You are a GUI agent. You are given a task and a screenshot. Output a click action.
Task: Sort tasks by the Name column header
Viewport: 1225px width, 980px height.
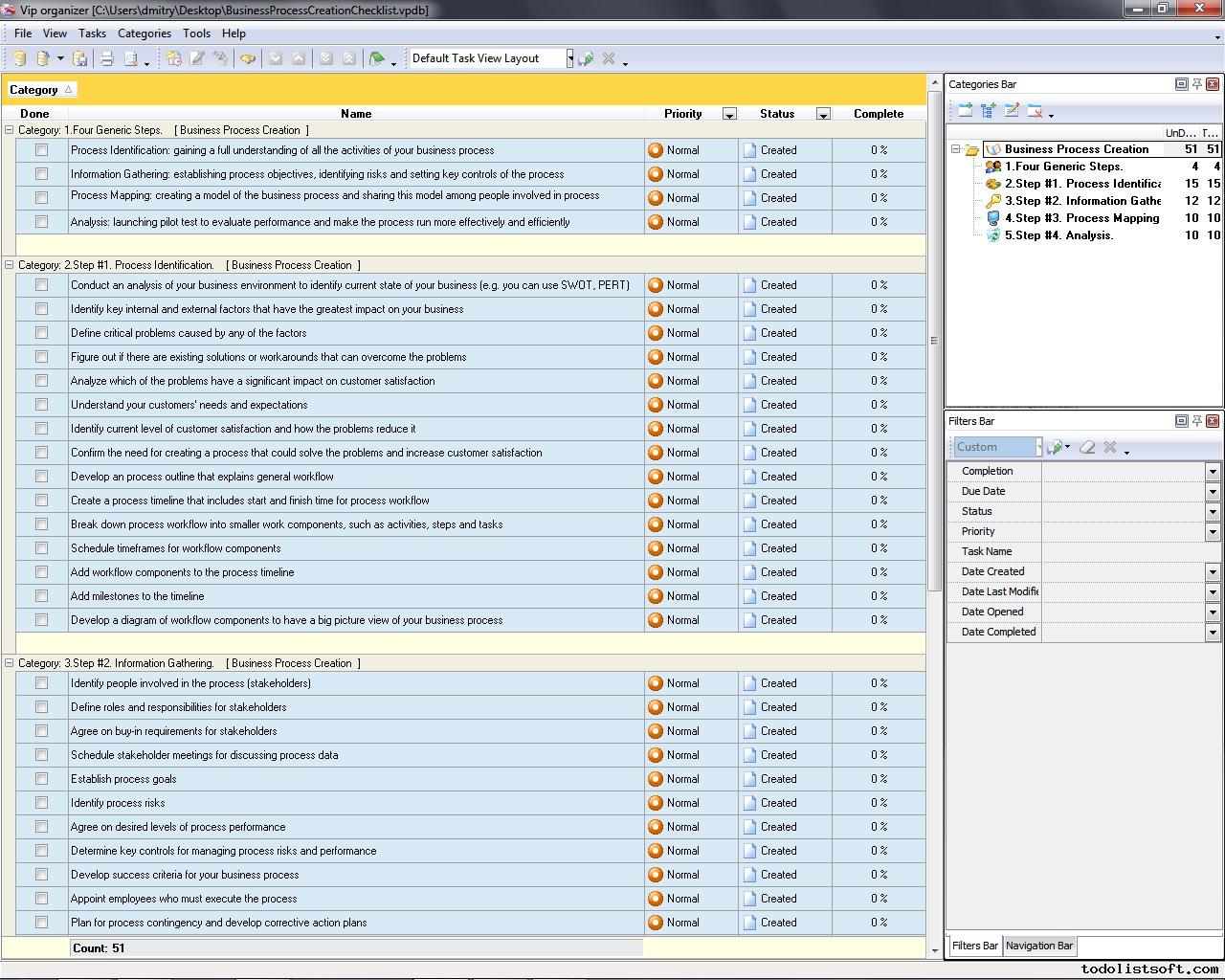(x=355, y=114)
